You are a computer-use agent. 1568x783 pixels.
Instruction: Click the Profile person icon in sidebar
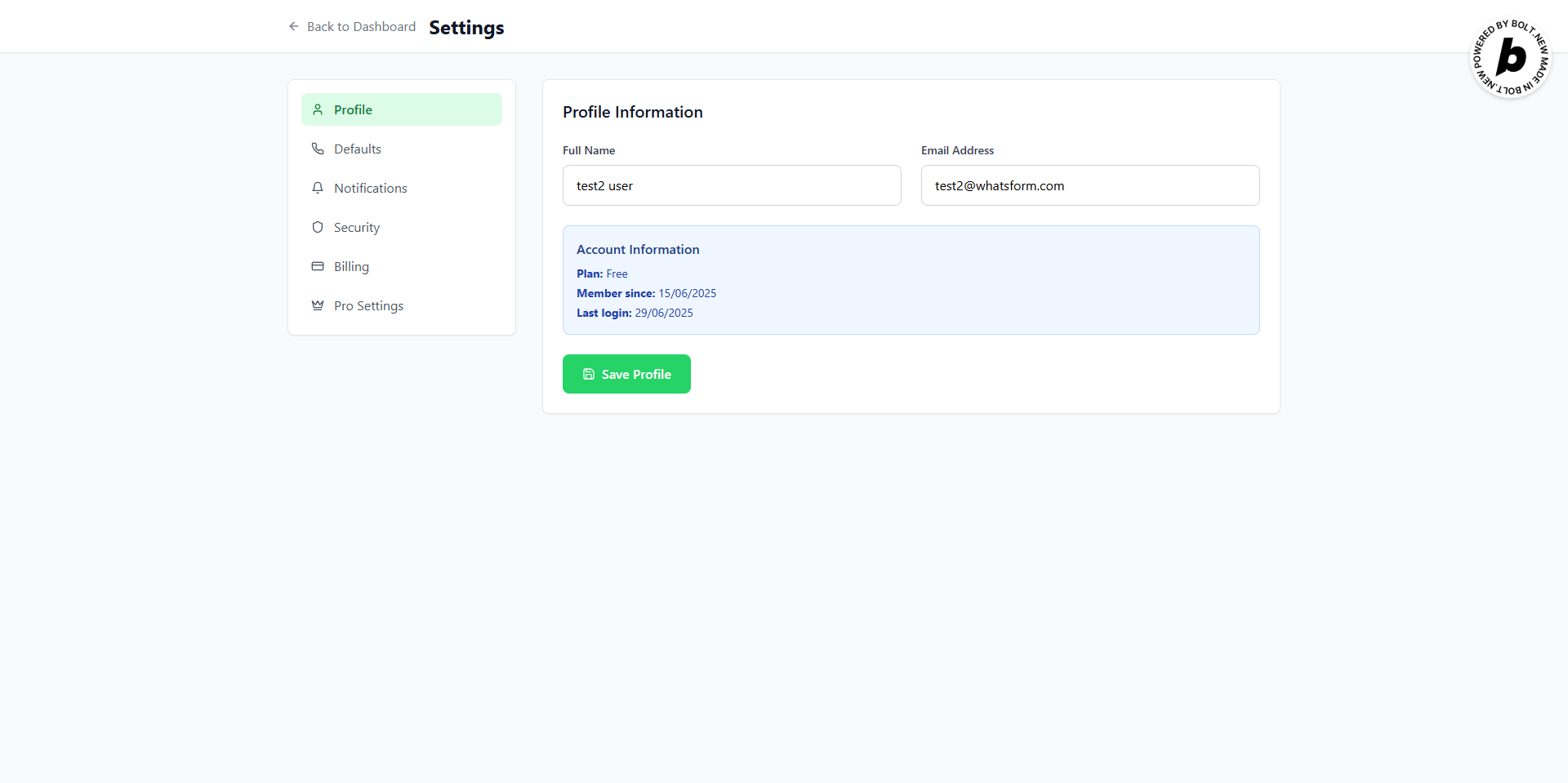click(x=318, y=109)
